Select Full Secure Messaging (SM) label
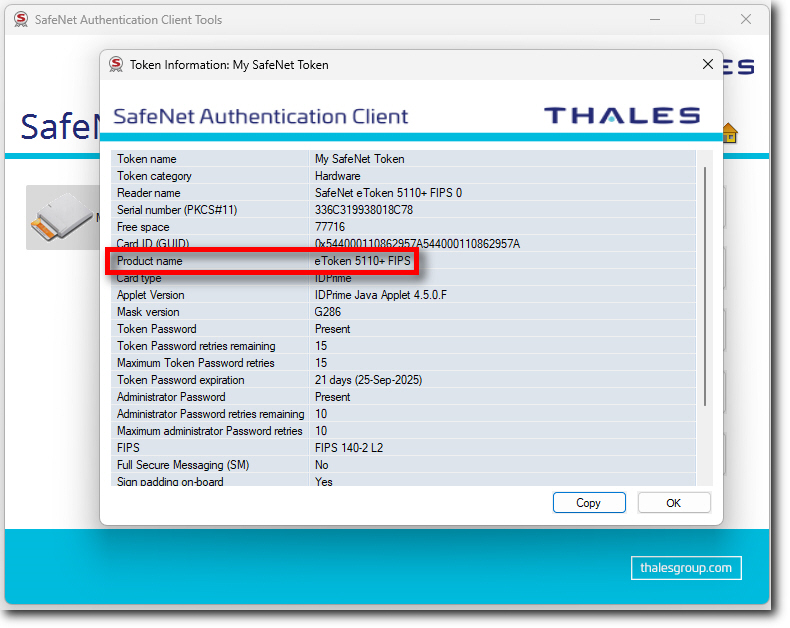This screenshot has width=790, height=628. [183, 465]
